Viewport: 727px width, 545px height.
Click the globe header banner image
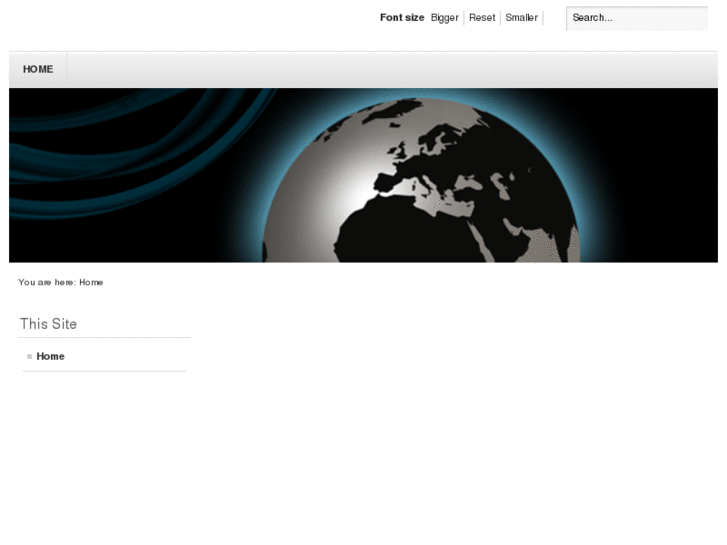pos(364,175)
